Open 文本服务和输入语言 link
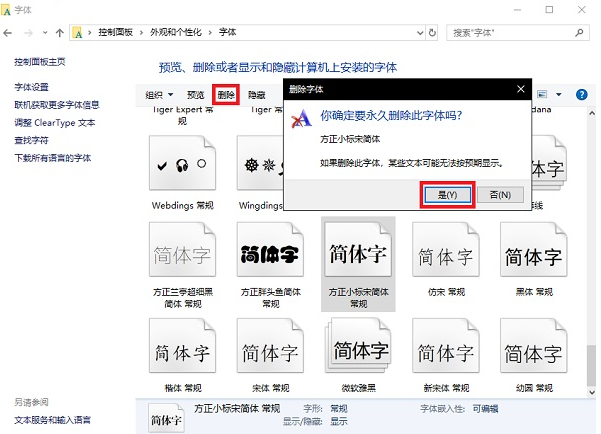Image resolution: width=601 pixels, height=434 pixels. pyautogui.click(x=53, y=420)
